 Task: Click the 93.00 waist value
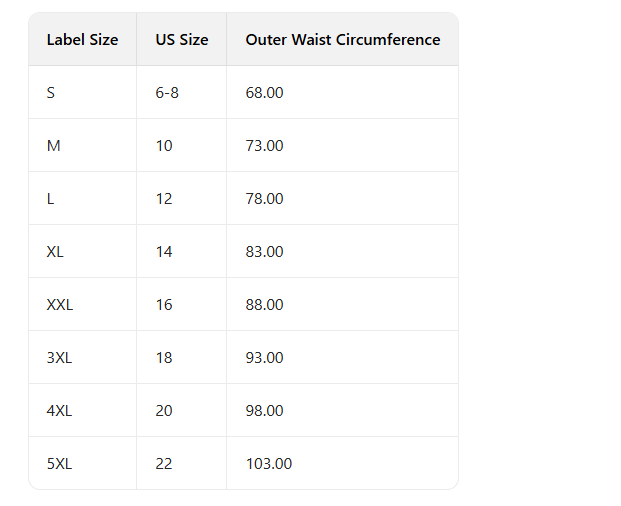point(264,358)
